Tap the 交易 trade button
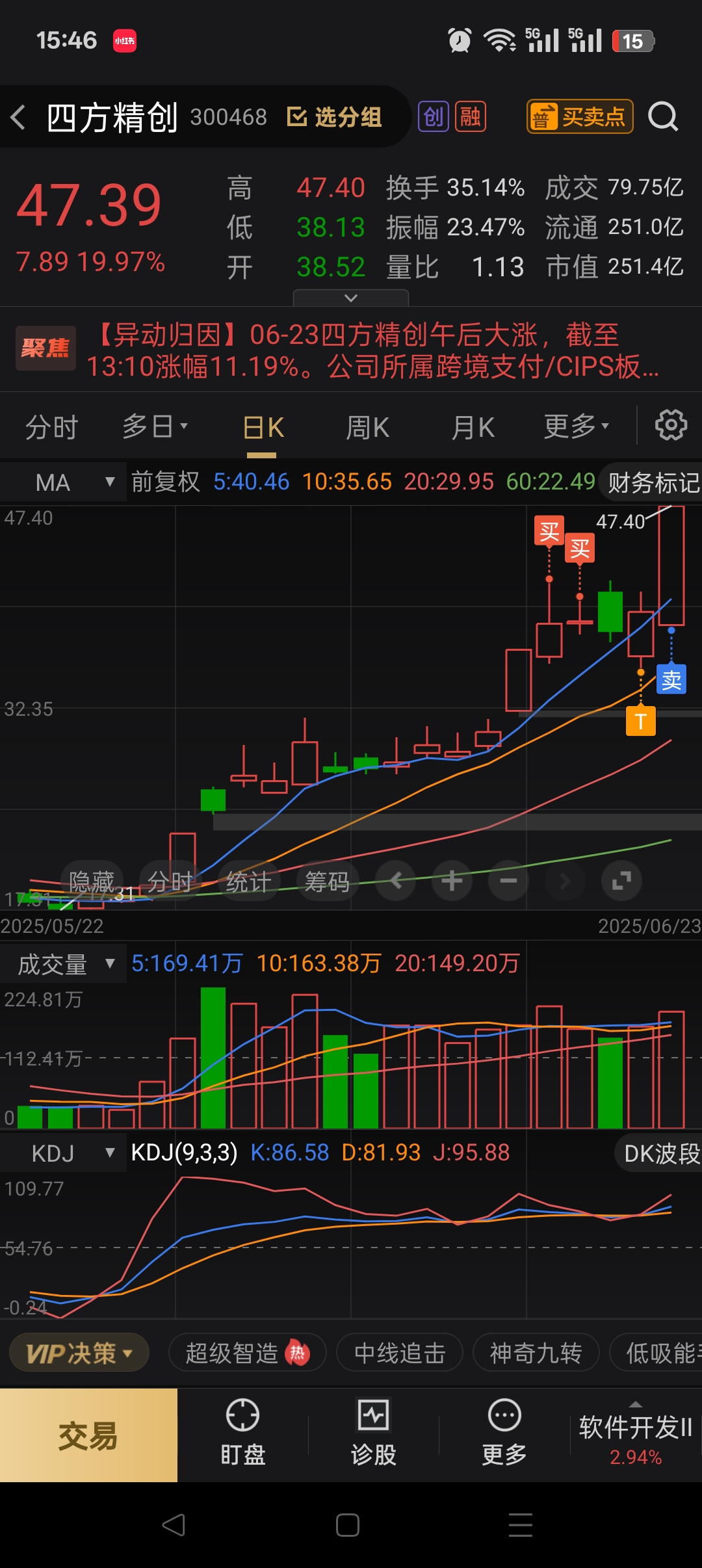 (88, 1435)
